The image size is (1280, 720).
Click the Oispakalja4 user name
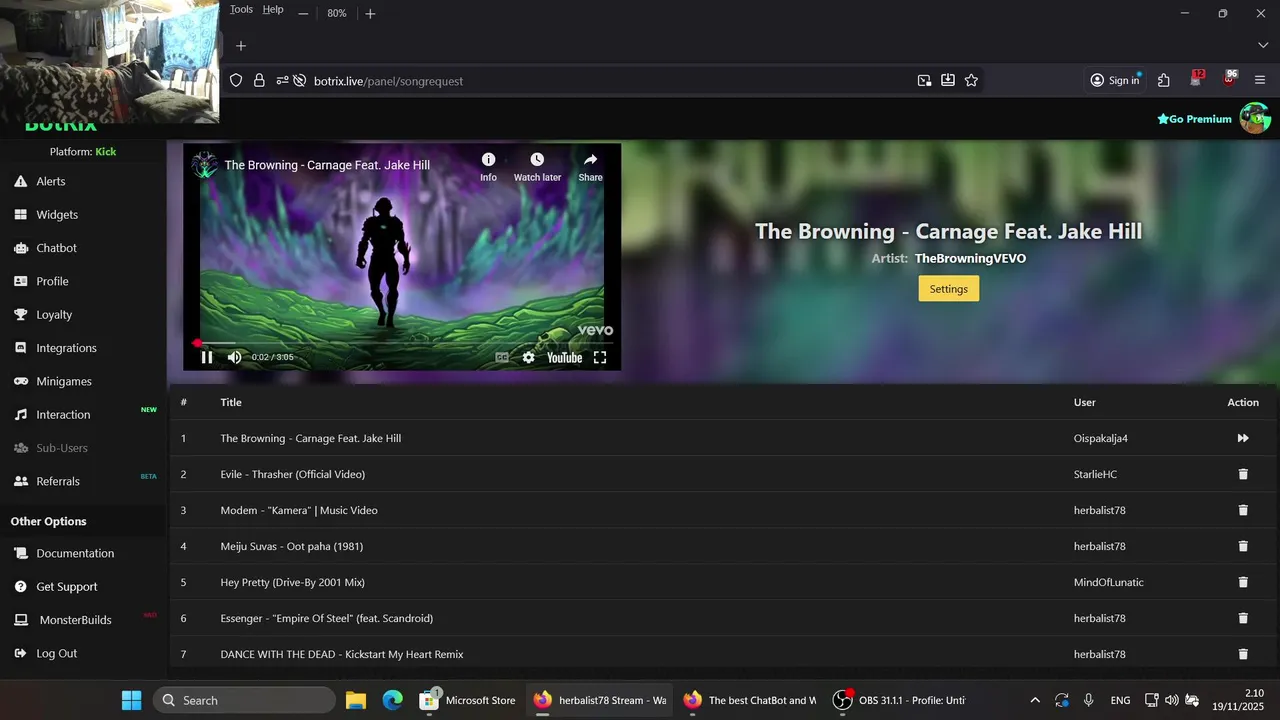1100,438
